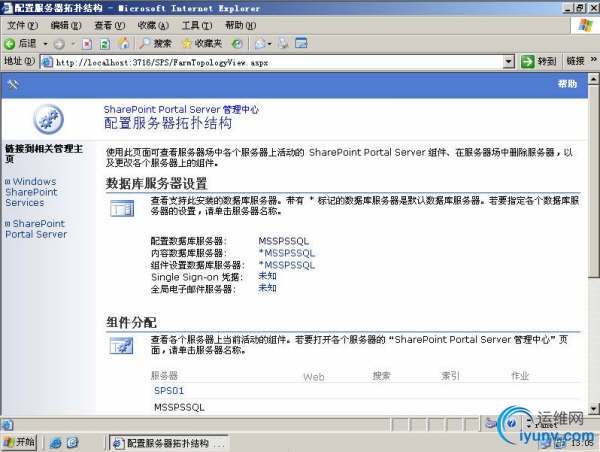Open the Favorites (收藏夹) toolbar button
This screenshot has height=452, width=600.
[x=202, y=44]
